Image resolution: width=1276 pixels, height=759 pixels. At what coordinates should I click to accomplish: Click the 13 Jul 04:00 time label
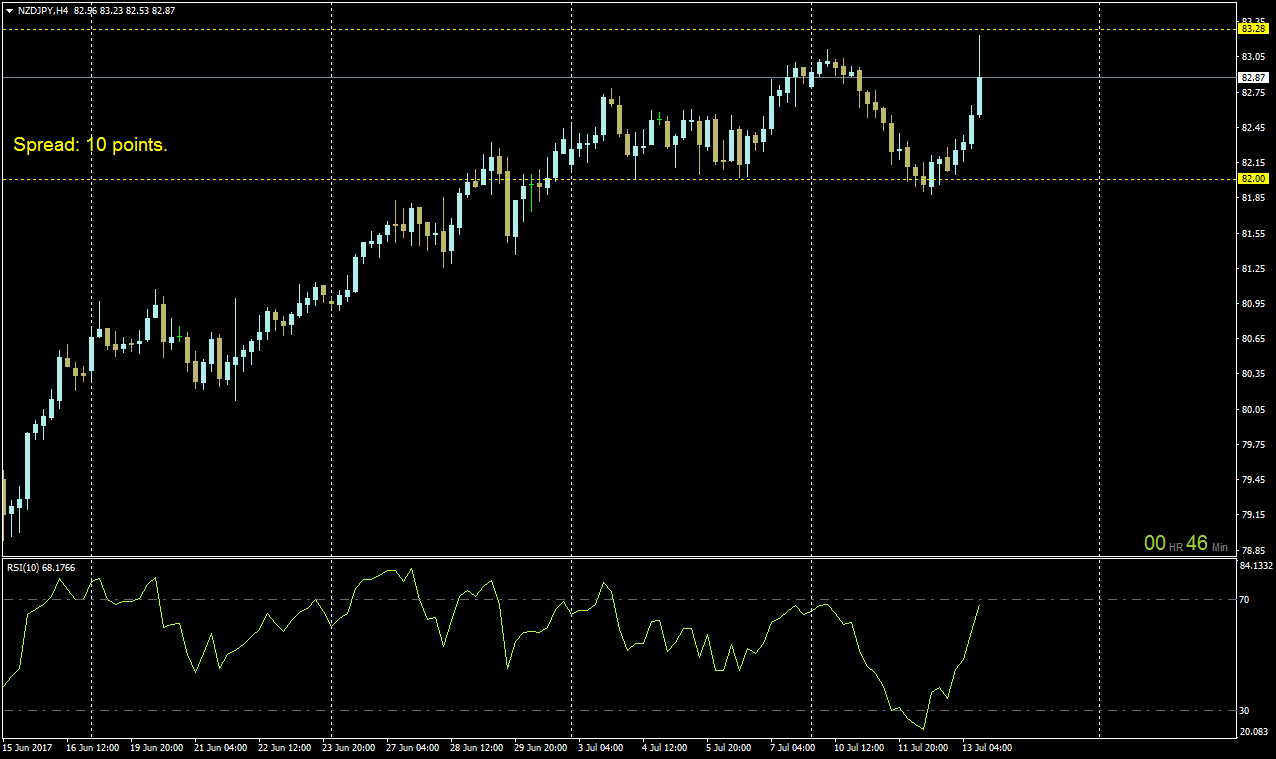click(988, 747)
